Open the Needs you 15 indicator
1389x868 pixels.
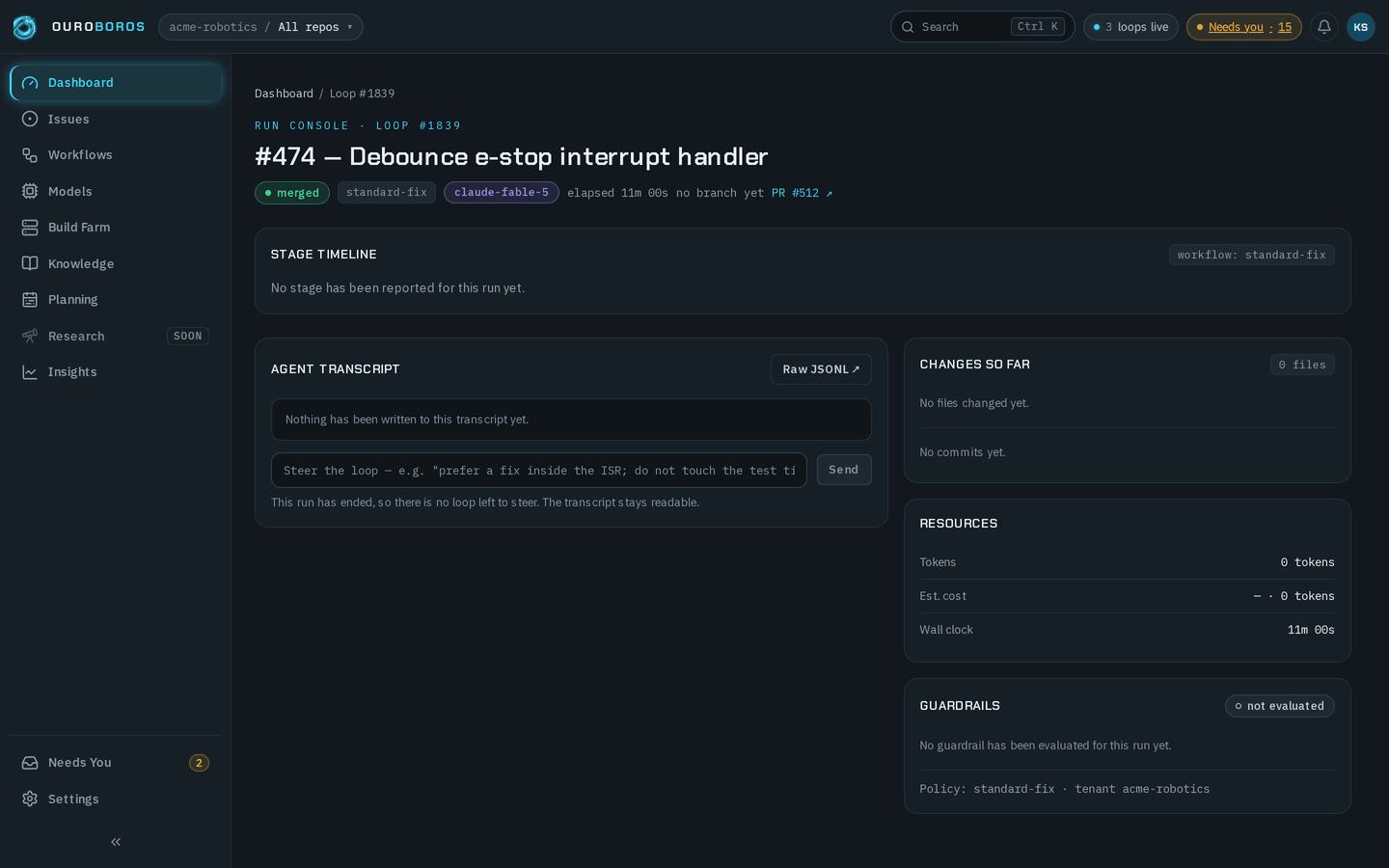pyautogui.click(x=1243, y=27)
